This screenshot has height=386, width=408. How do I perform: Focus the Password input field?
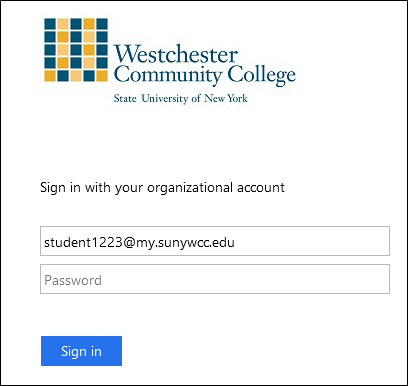click(215, 279)
